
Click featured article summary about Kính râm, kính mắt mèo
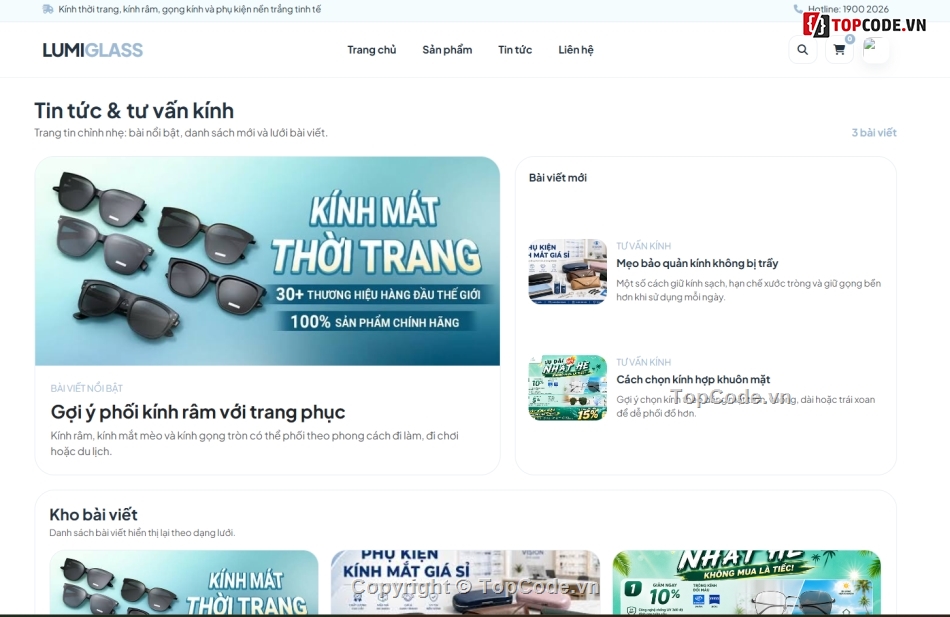pos(254,443)
